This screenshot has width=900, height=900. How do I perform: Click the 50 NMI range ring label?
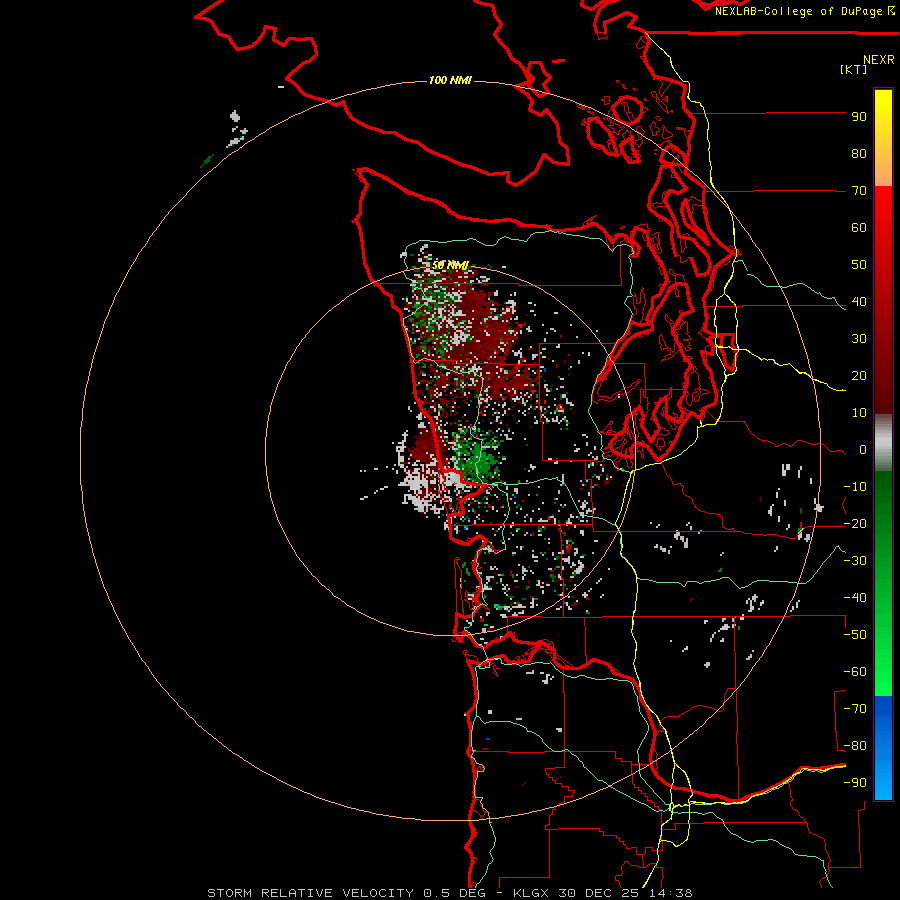450,265
